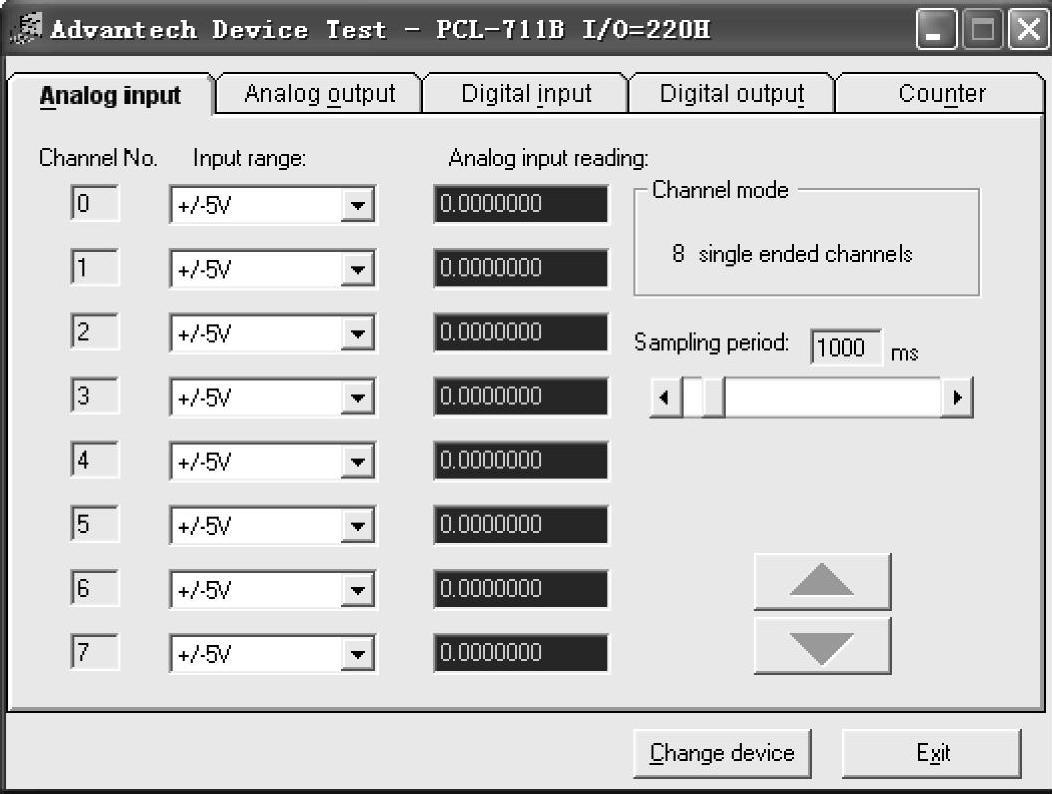Image resolution: width=1052 pixels, height=794 pixels.
Task: Activate the Analog input tab
Action: [111, 95]
